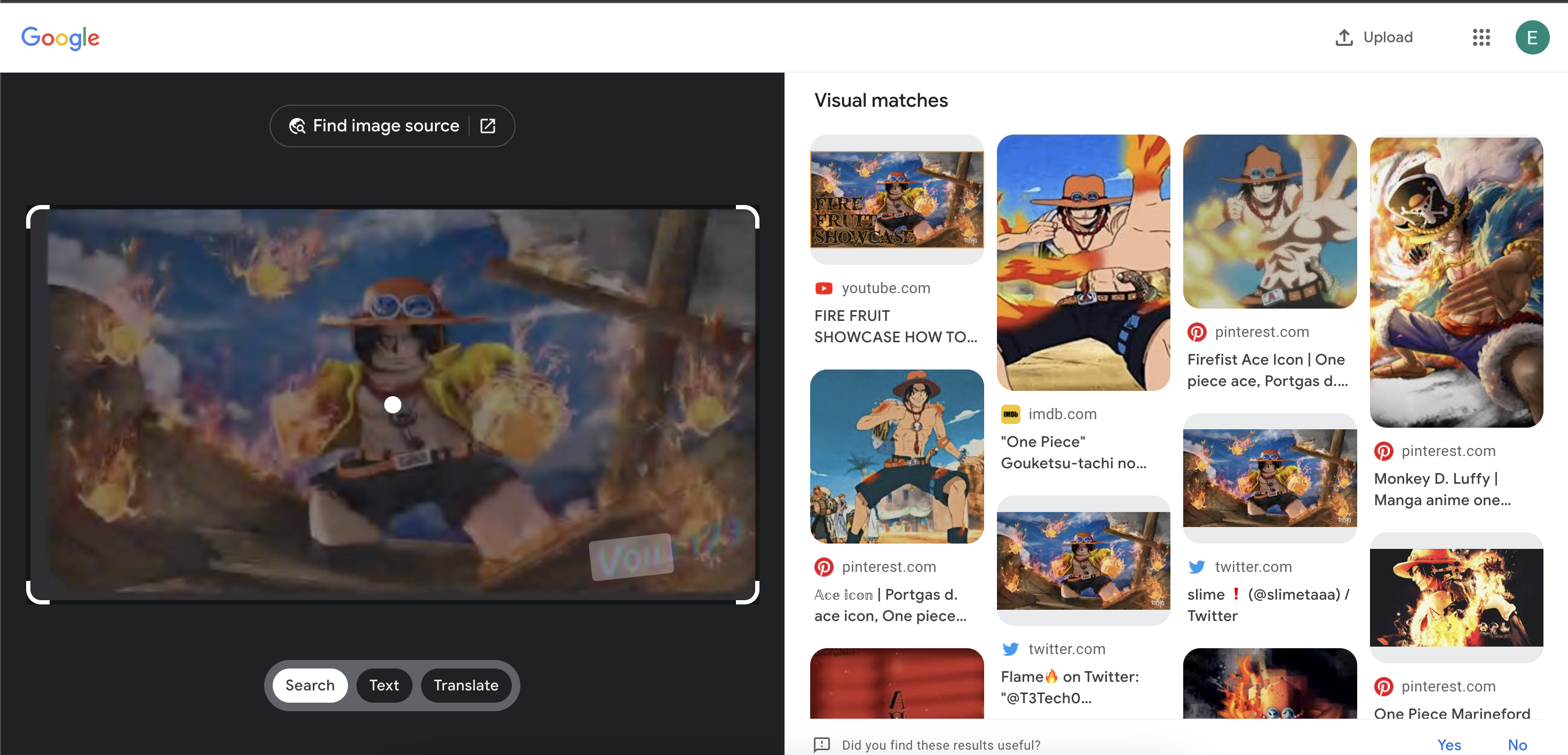This screenshot has width=1568, height=755.
Task: Click the Ace icon Portgas thumbnail
Action: coord(897,457)
